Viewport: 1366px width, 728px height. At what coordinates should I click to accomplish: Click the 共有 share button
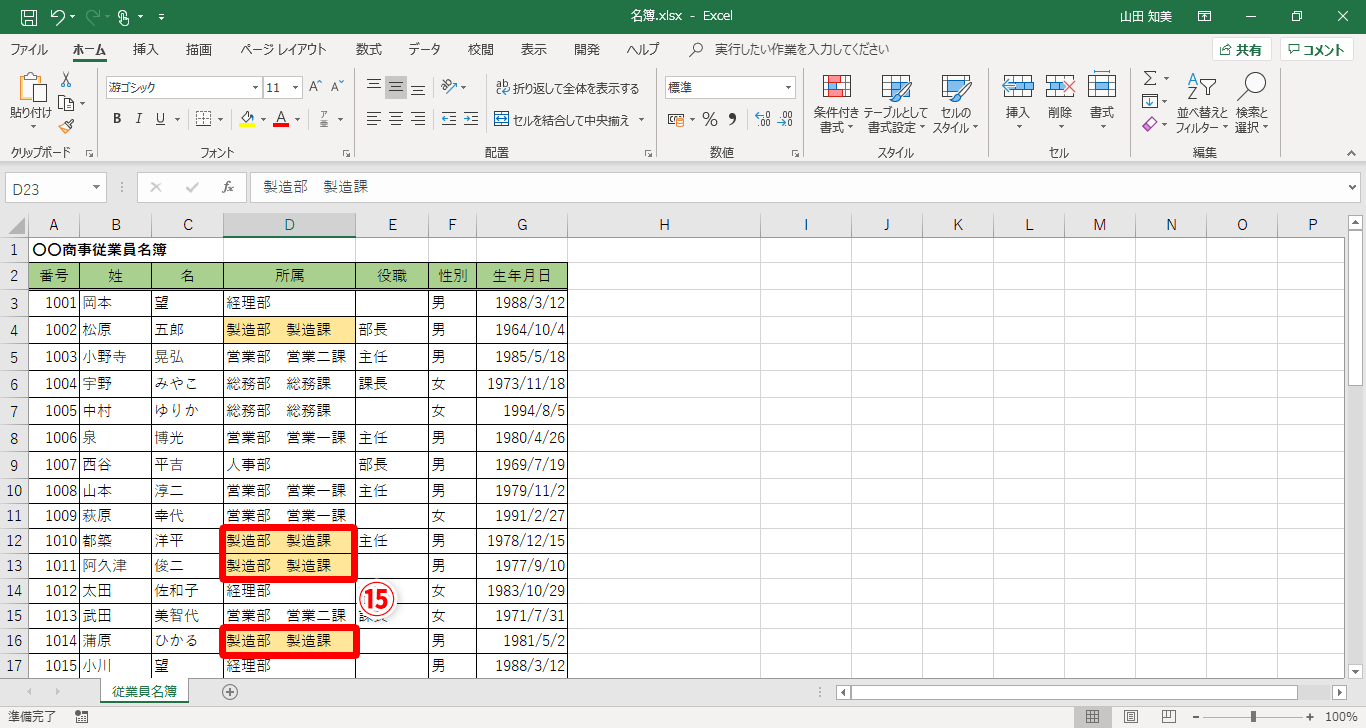(x=1241, y=50)
